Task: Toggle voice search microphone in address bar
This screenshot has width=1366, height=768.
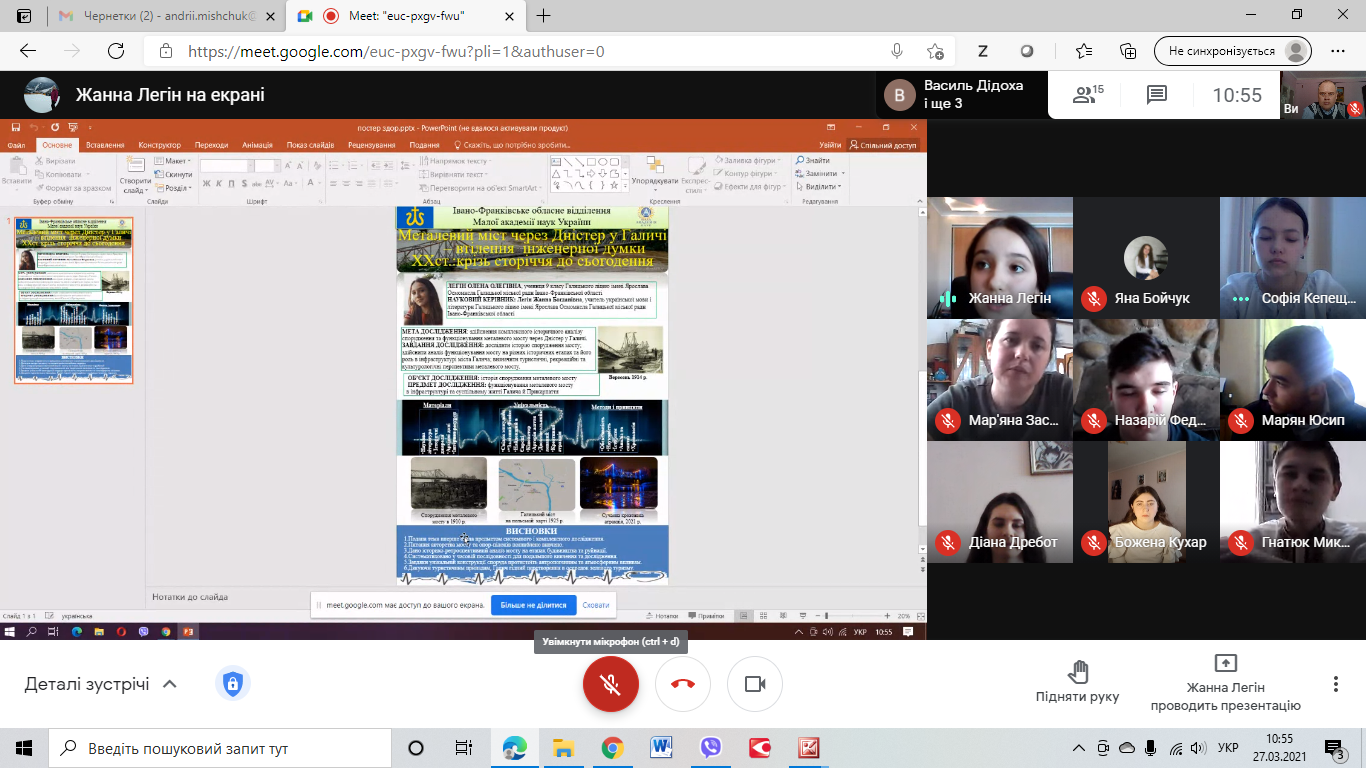Action: 897,51
